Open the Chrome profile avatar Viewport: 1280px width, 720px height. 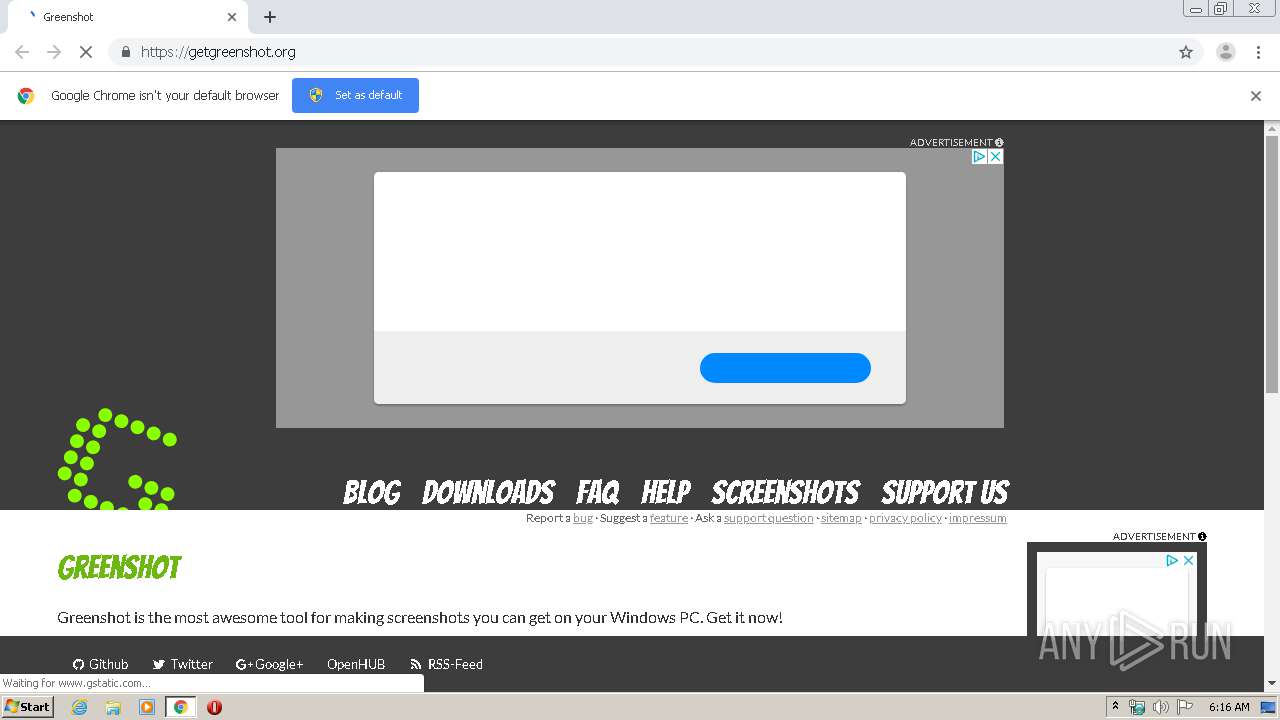[x=1225, y=52]
